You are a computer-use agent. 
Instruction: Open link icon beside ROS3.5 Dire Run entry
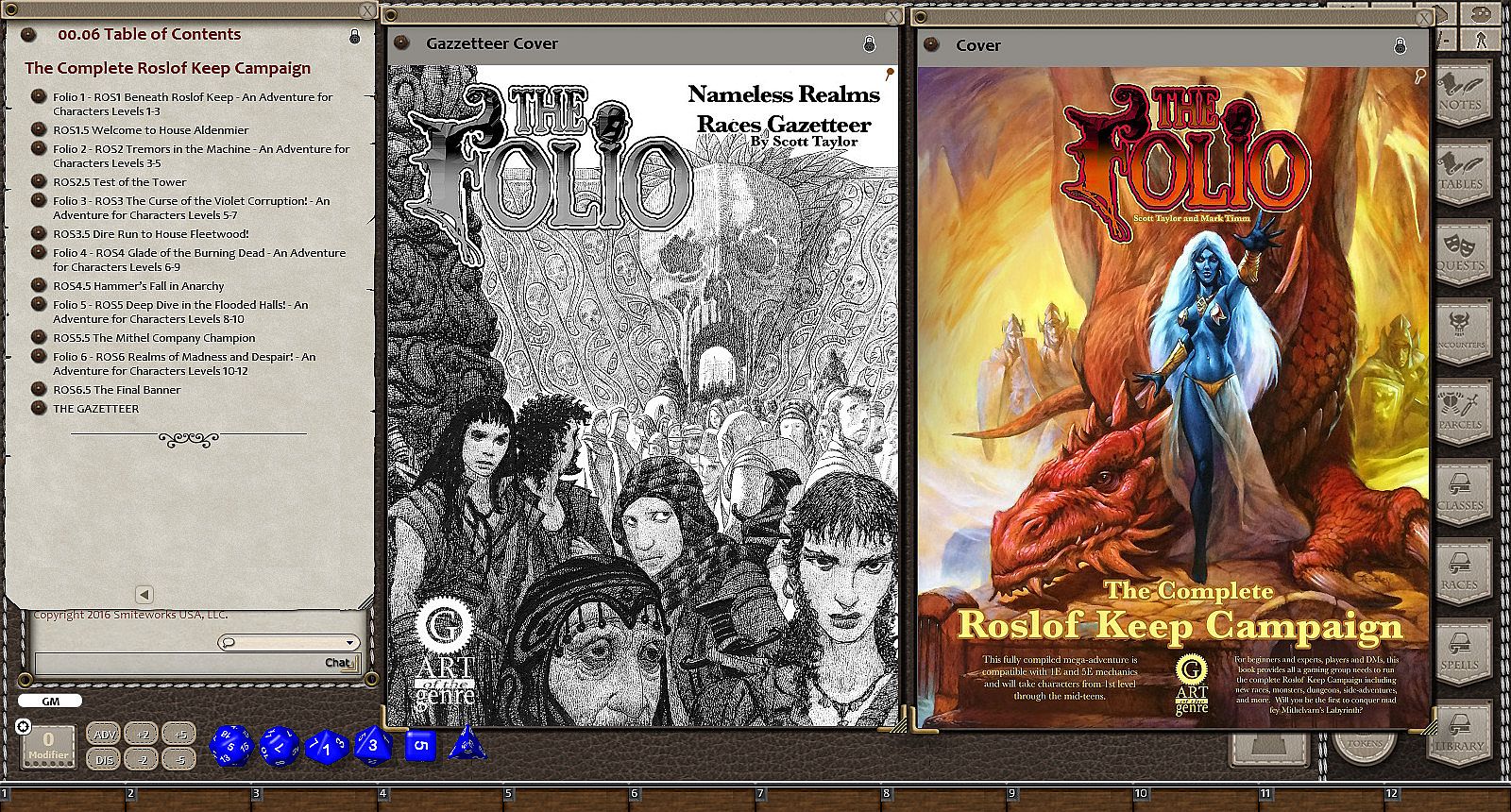pyautogui.click(x=39, y=233)
